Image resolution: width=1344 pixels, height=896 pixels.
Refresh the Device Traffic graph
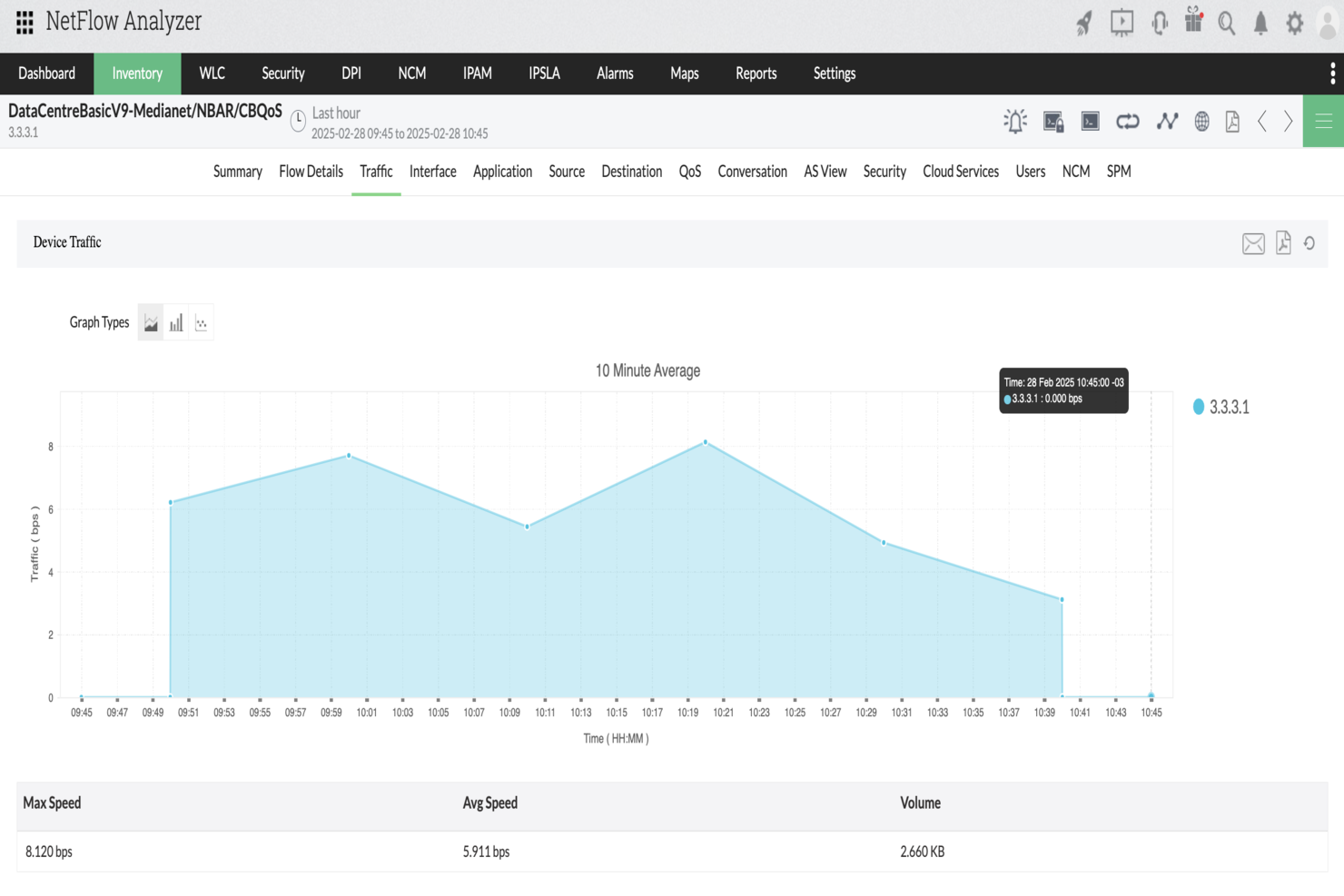(x=1309, y=242)
